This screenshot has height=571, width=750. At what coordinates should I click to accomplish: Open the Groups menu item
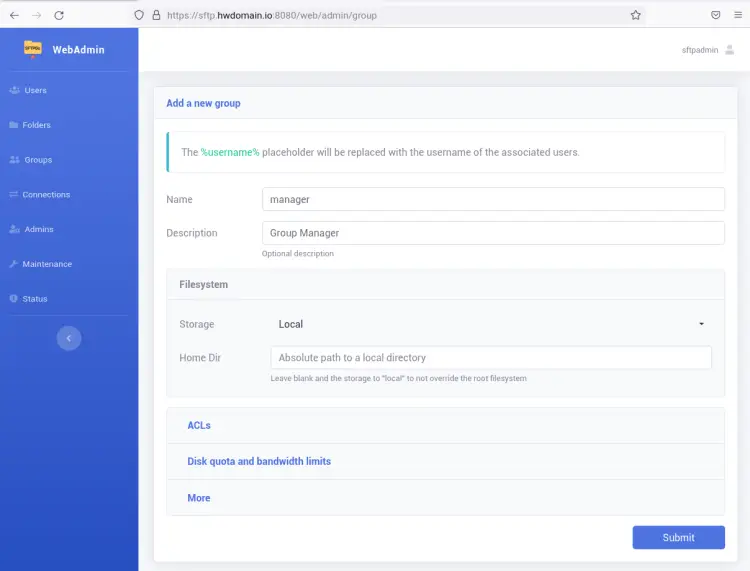click(x=38, y=160)
